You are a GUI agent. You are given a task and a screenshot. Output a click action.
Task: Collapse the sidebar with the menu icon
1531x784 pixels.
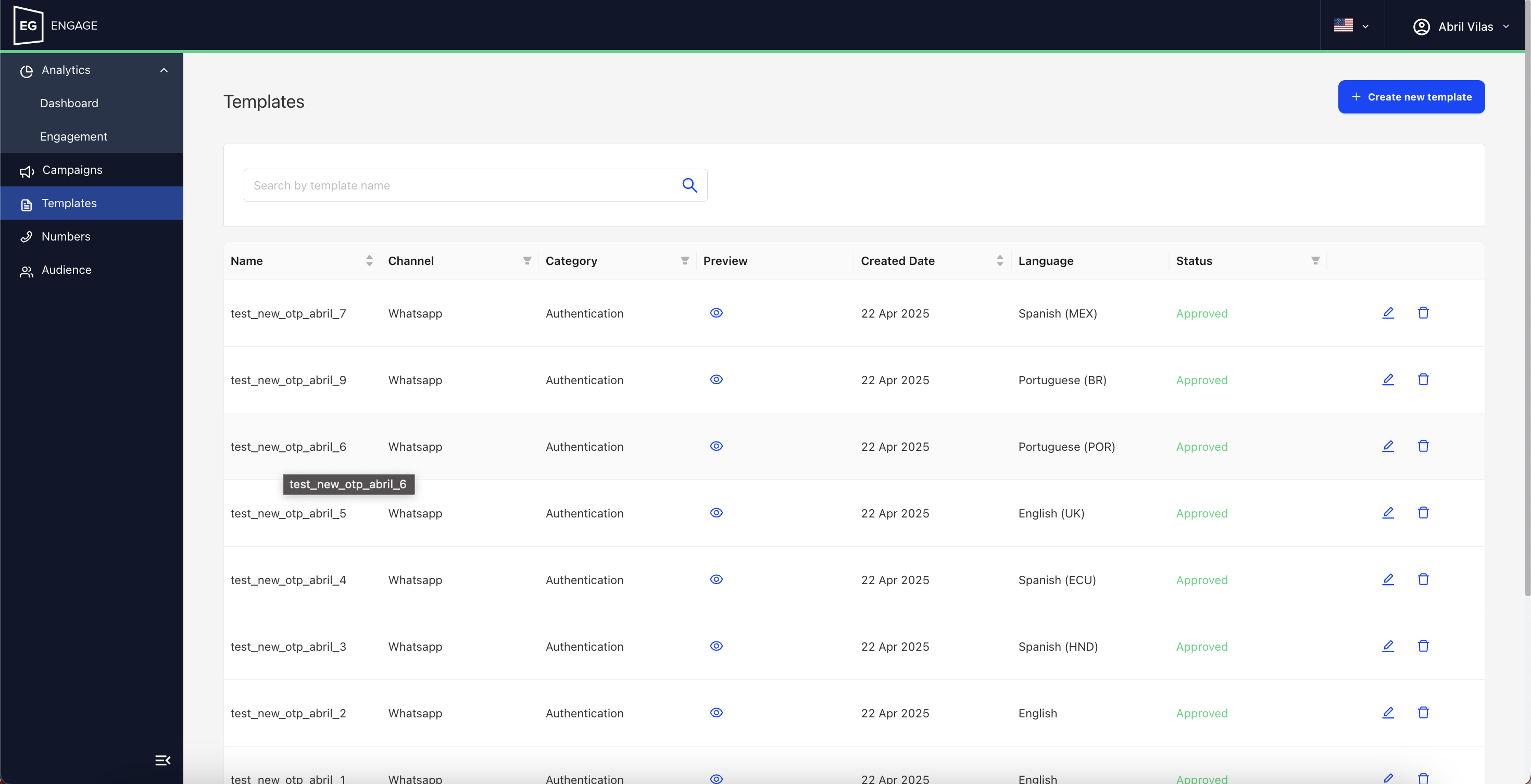pos(162,760)
